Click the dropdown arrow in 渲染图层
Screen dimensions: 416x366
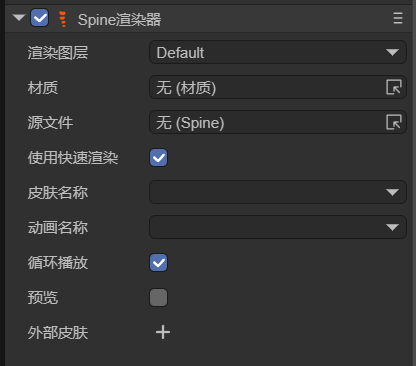[x=392, y=52]
